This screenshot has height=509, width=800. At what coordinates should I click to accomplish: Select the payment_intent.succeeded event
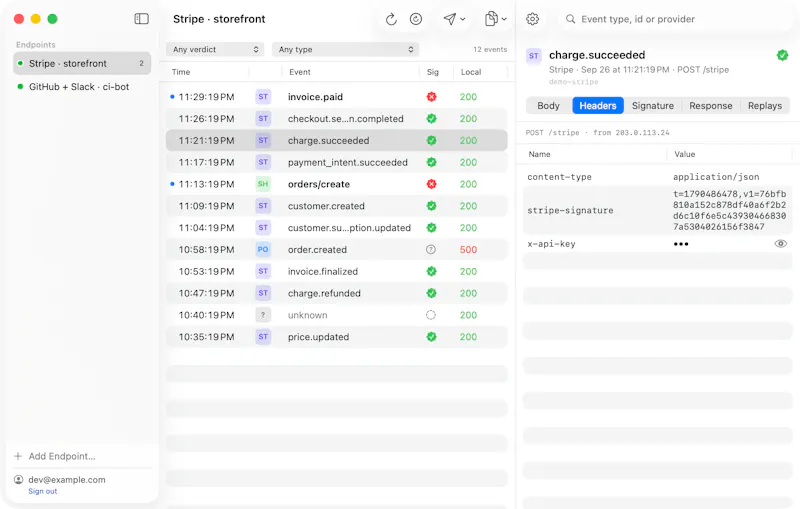(337, 162)
